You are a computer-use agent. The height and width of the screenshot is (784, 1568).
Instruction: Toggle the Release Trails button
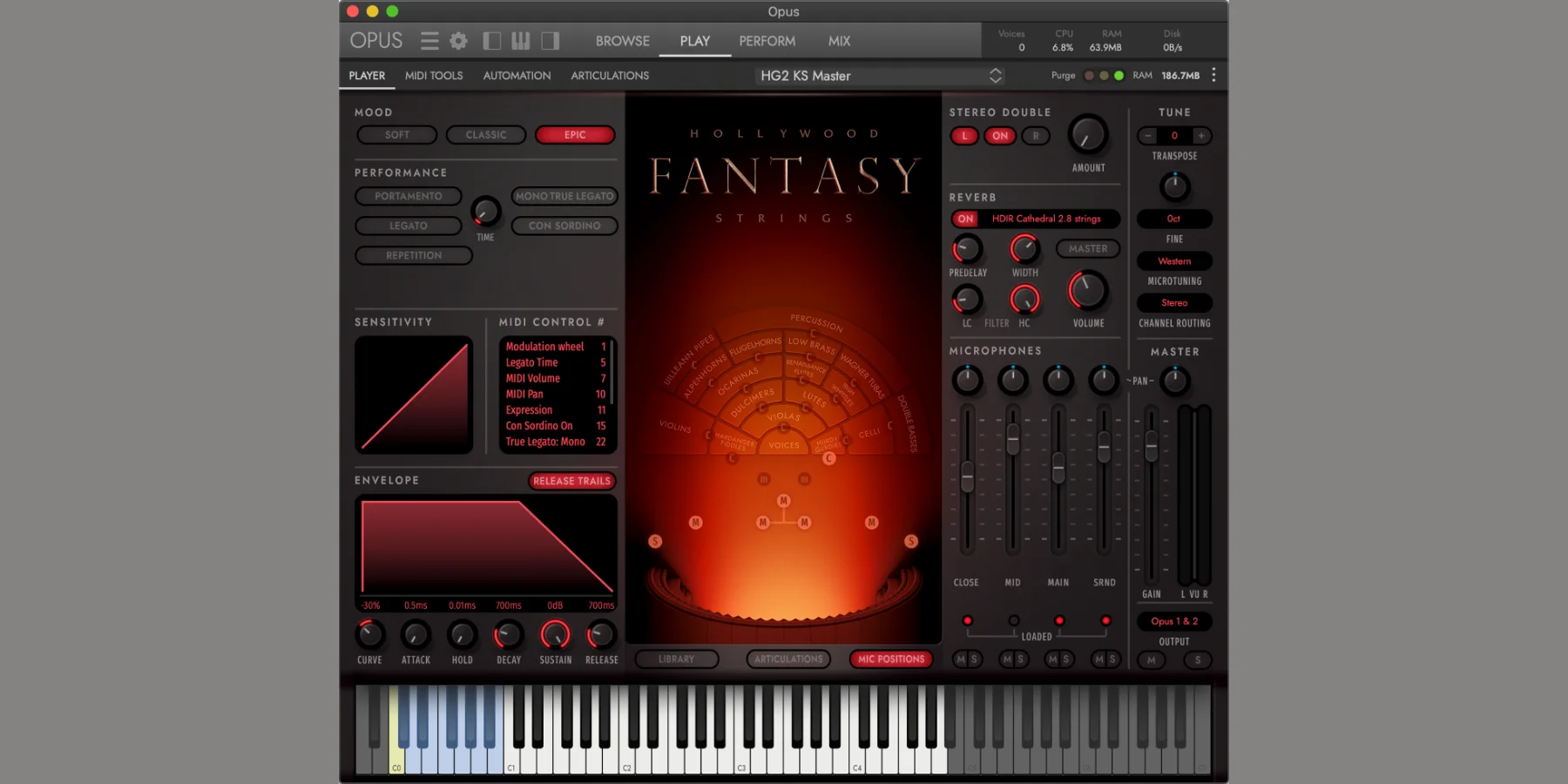coord(571,481)
